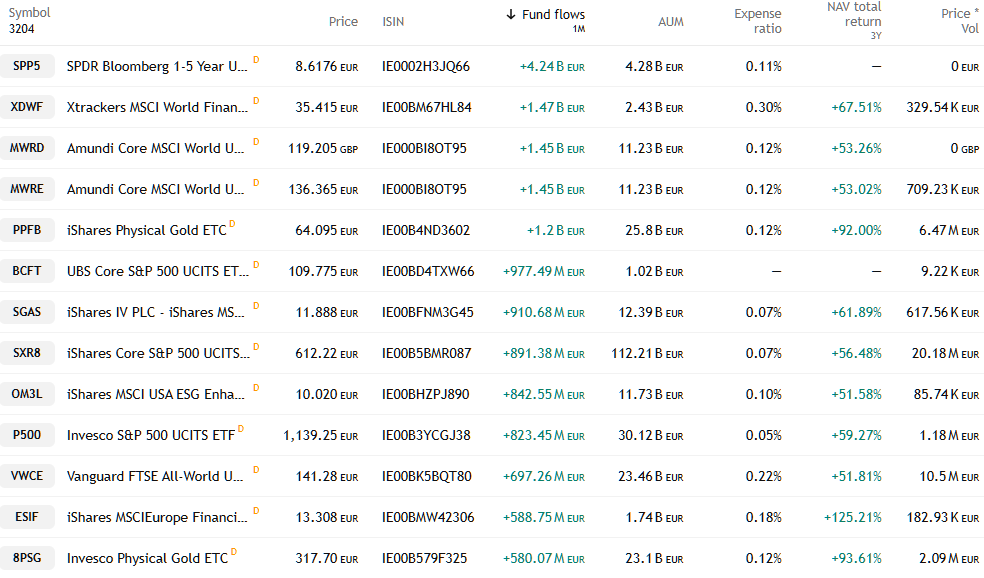Sort by the Expense ratio column header
Screen dimensions: 984x578
point(757,21)
